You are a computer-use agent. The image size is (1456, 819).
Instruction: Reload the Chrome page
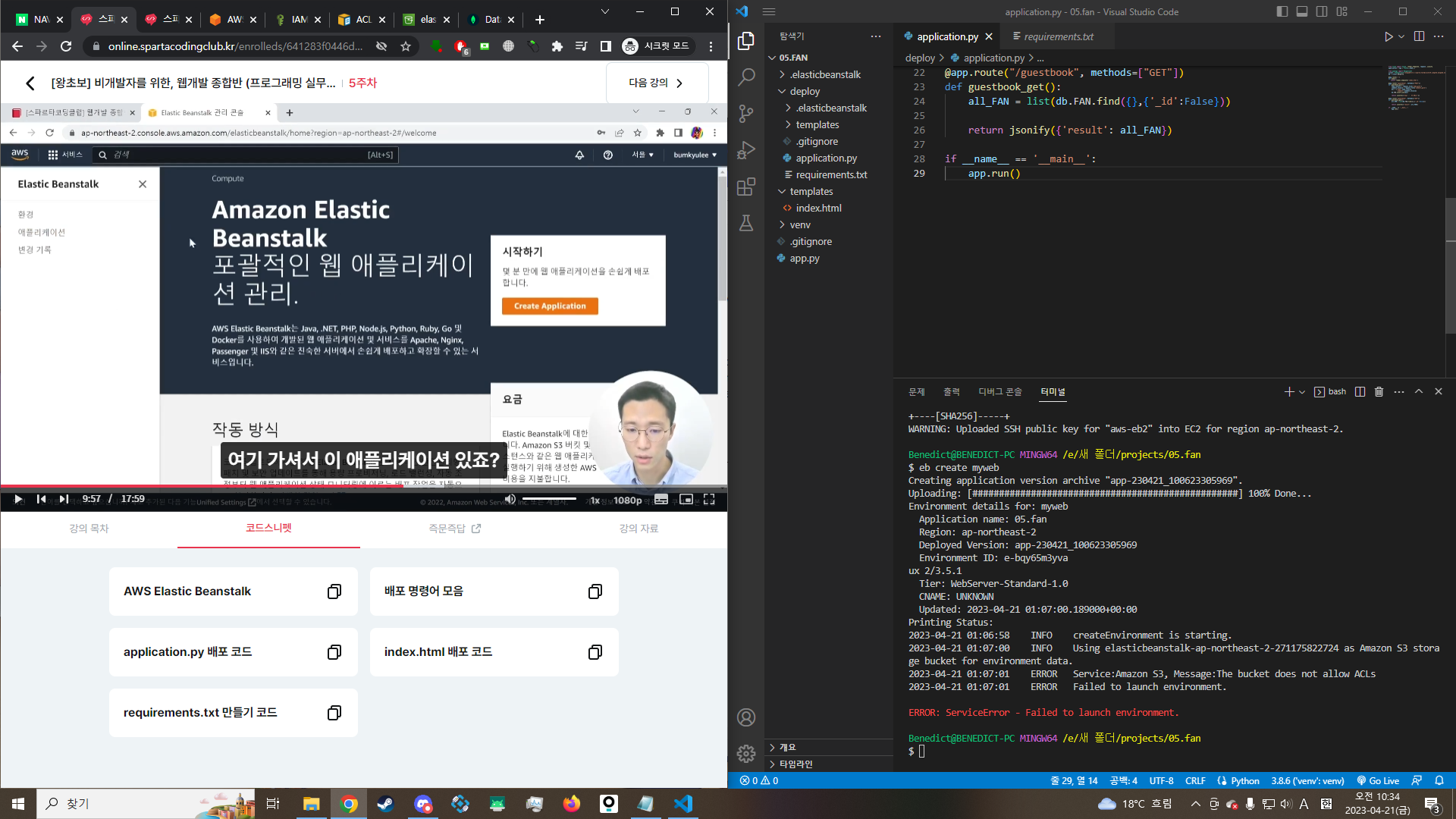(x=66, y=46)
